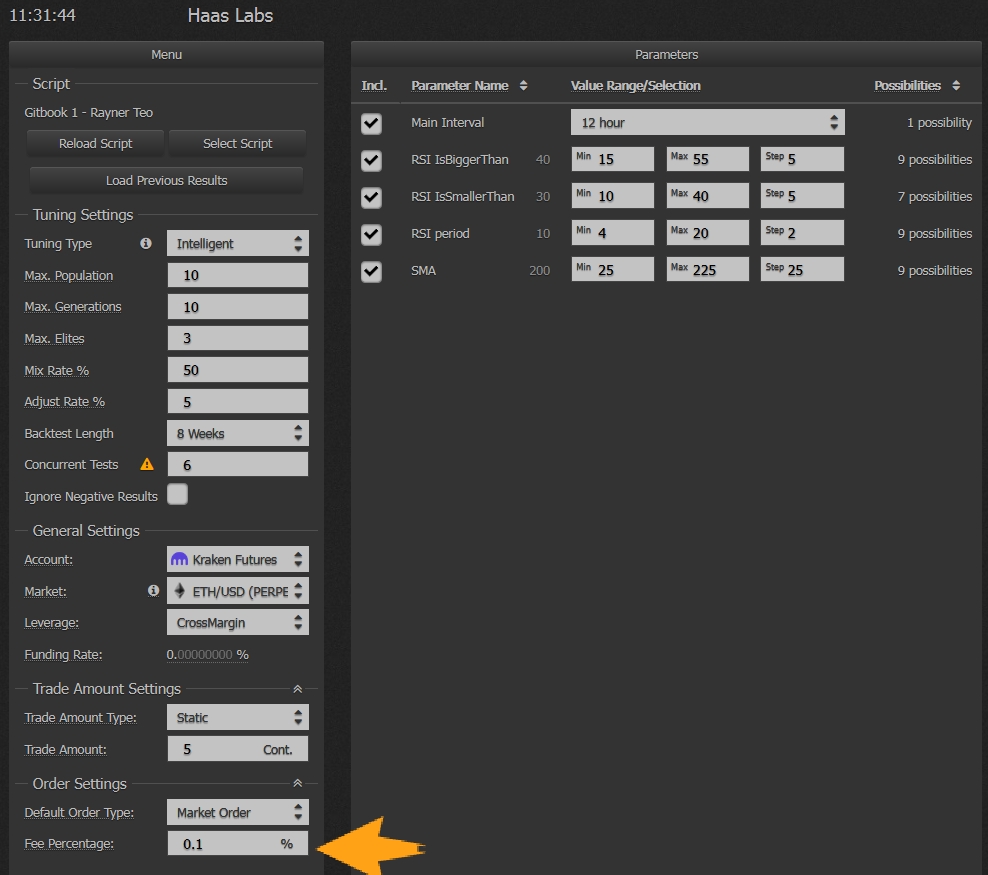Sort by Parameter Name column arrows
The image size is (988, 875).
pyautogui.click(x=523, y=86)
